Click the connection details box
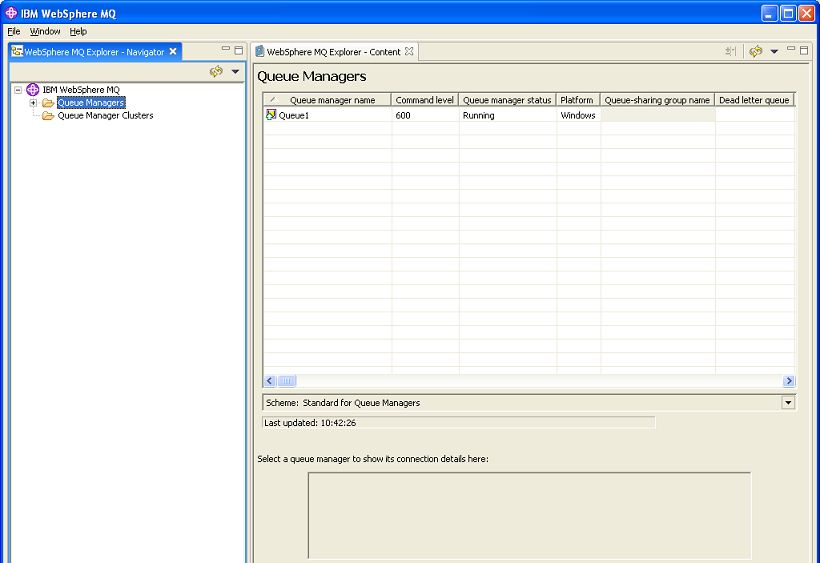 (529, 516)
